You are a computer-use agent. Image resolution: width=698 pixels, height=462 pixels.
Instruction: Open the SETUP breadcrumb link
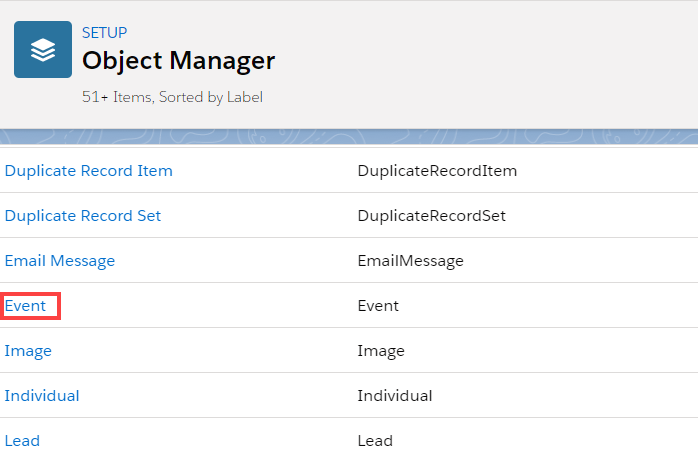coord(105,32)
